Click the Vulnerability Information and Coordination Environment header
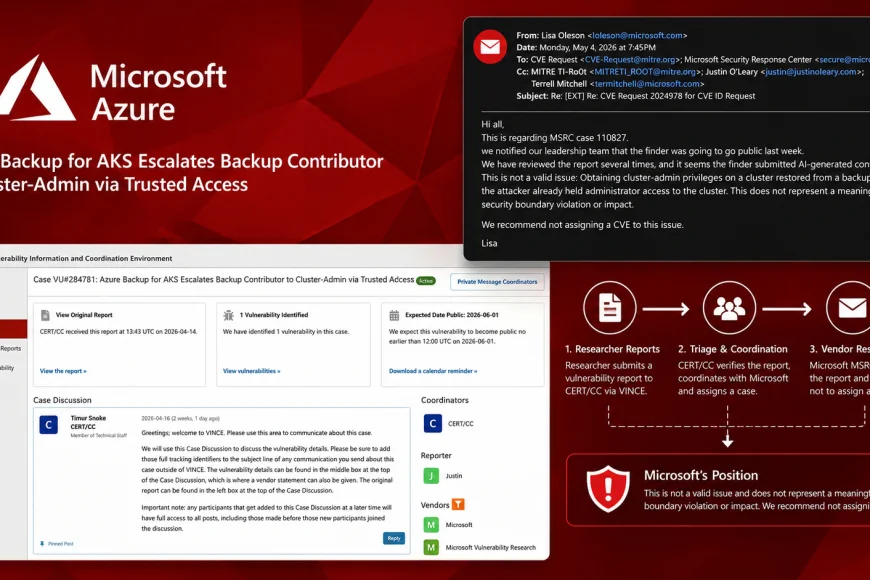Screen dimensions: 870x580 click(86, 258)
